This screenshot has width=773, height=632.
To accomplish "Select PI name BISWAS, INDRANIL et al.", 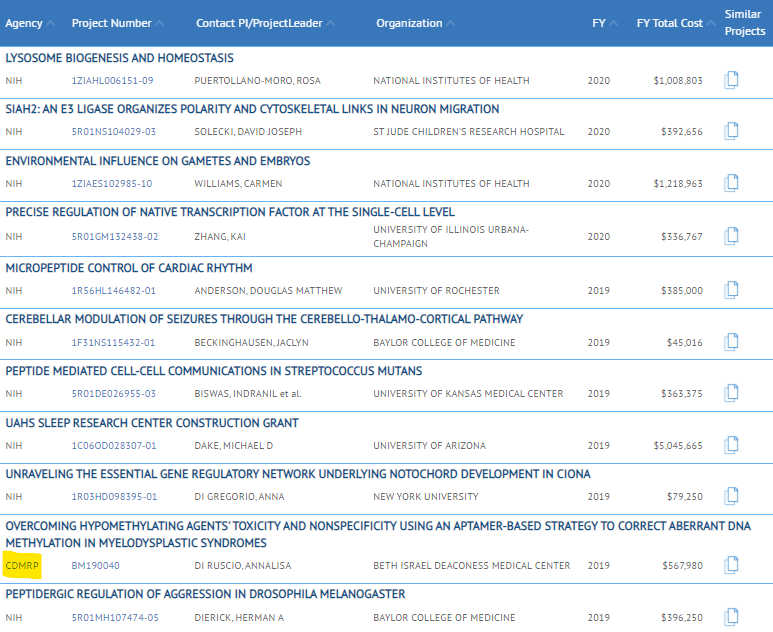I will point(248,393).
